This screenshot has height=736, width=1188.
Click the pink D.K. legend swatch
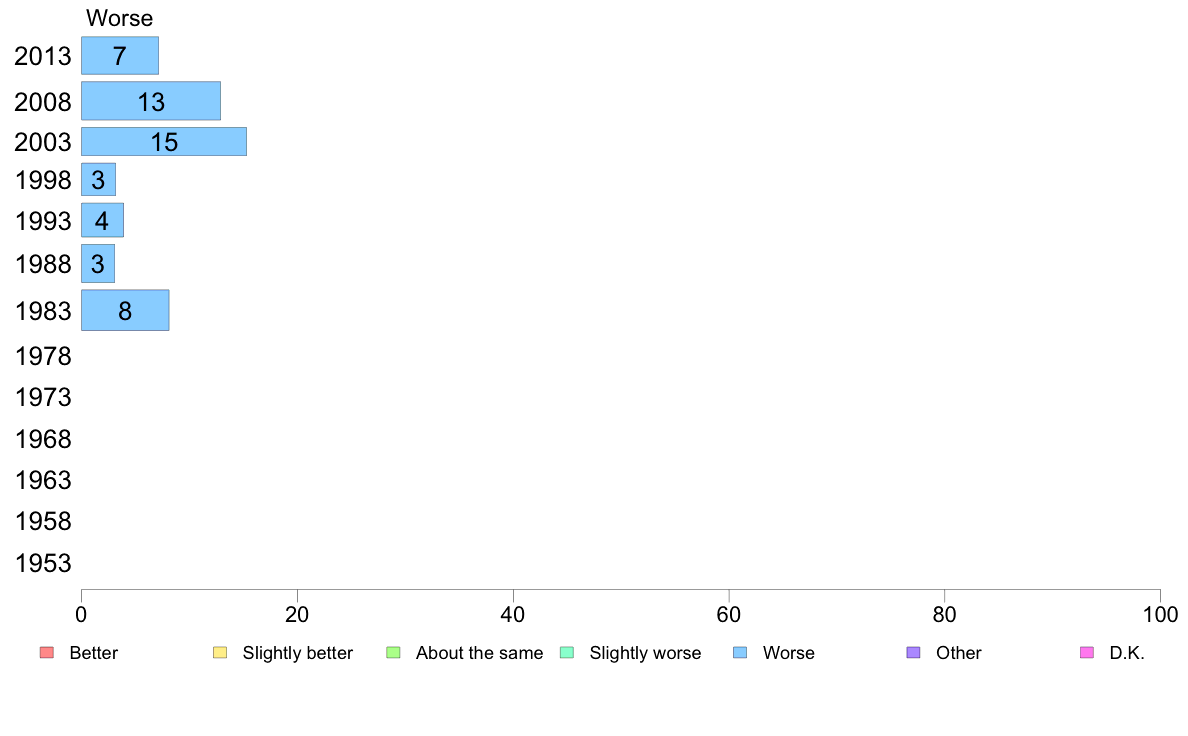click(1086, 653)
